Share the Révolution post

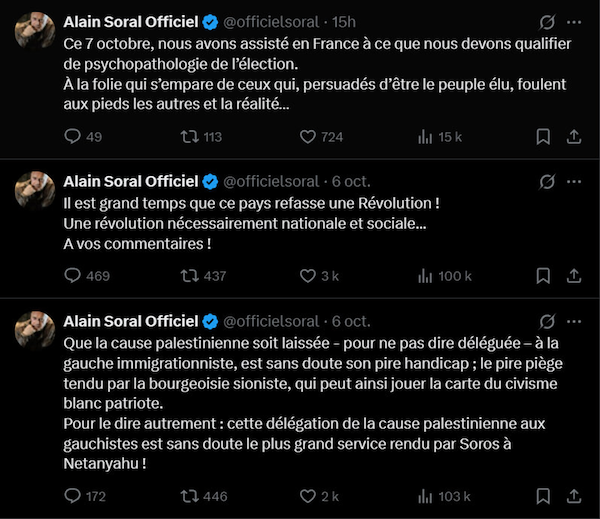click(x=577, y=276)
